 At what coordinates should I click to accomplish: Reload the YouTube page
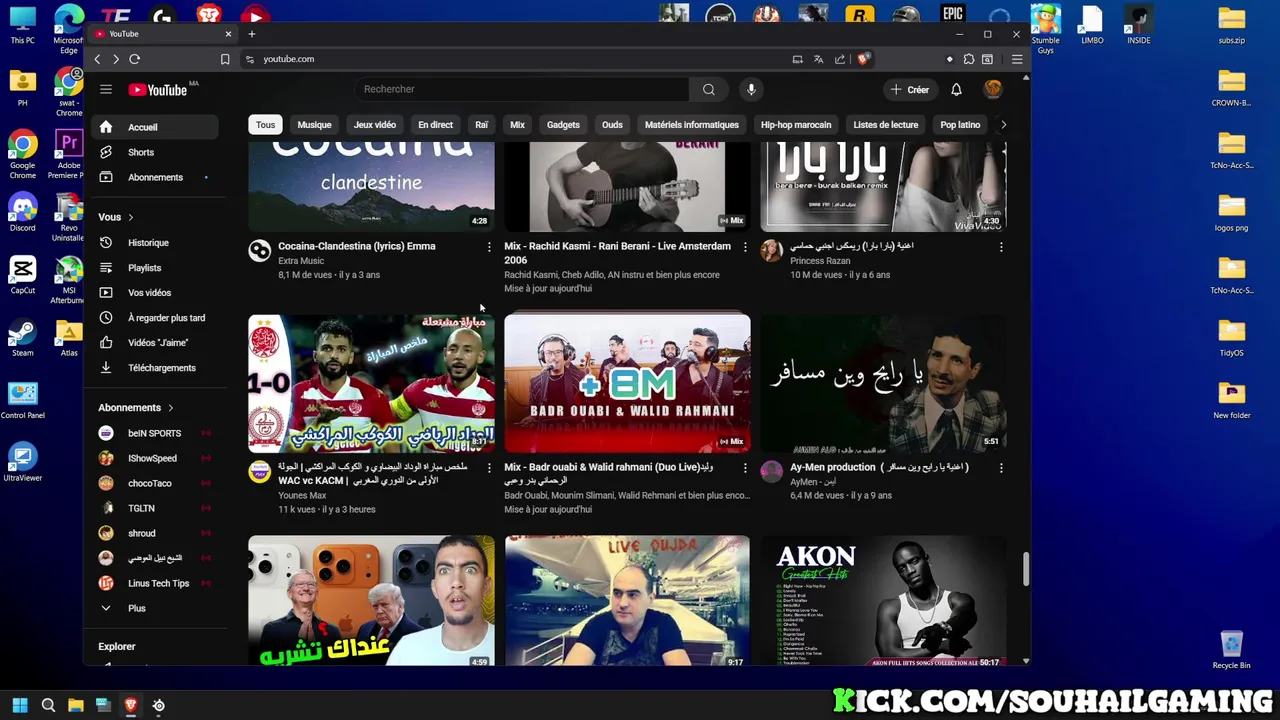pos(135,59)
